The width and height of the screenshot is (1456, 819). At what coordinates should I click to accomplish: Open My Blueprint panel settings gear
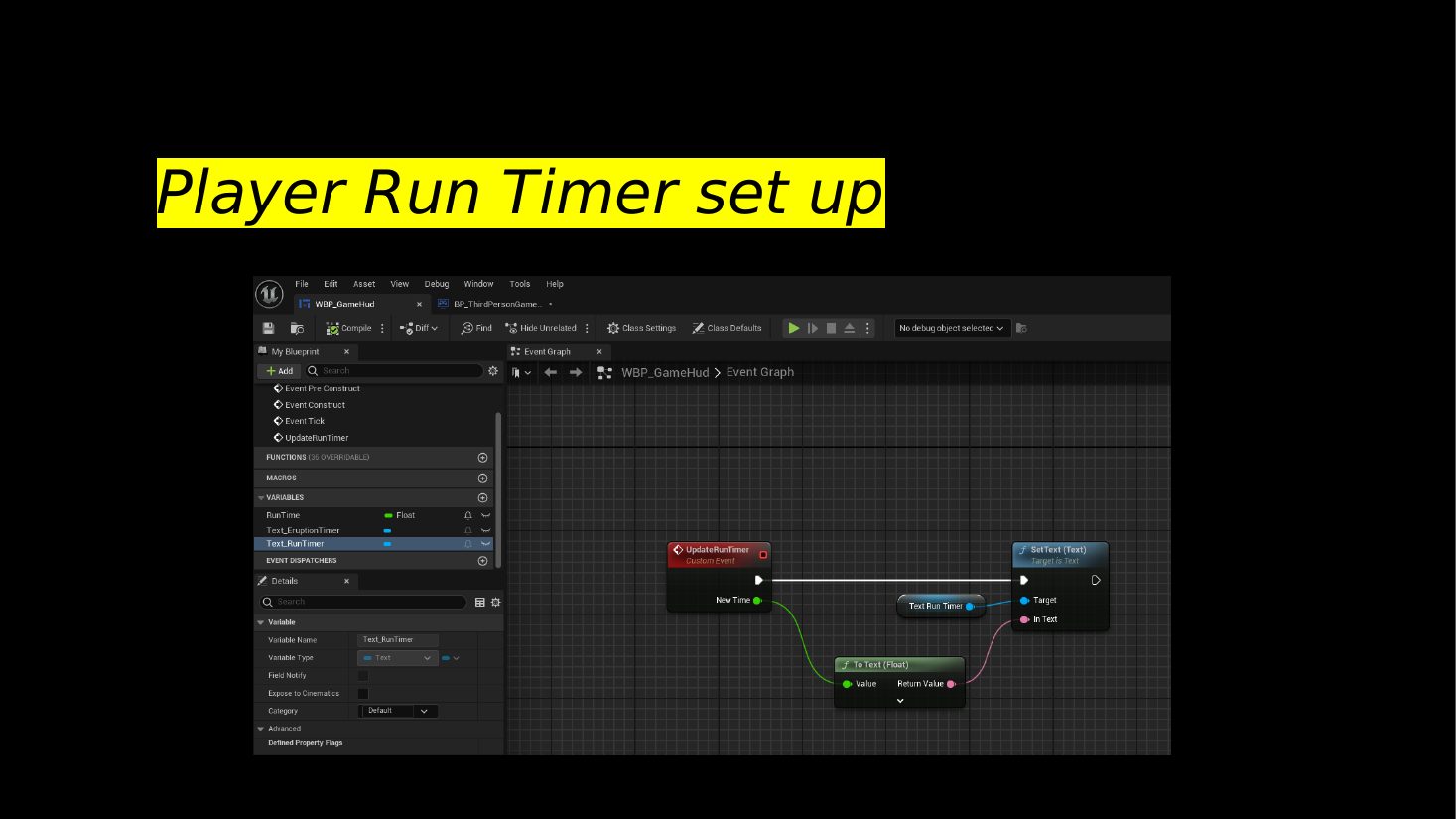click(x=493, y=371)
